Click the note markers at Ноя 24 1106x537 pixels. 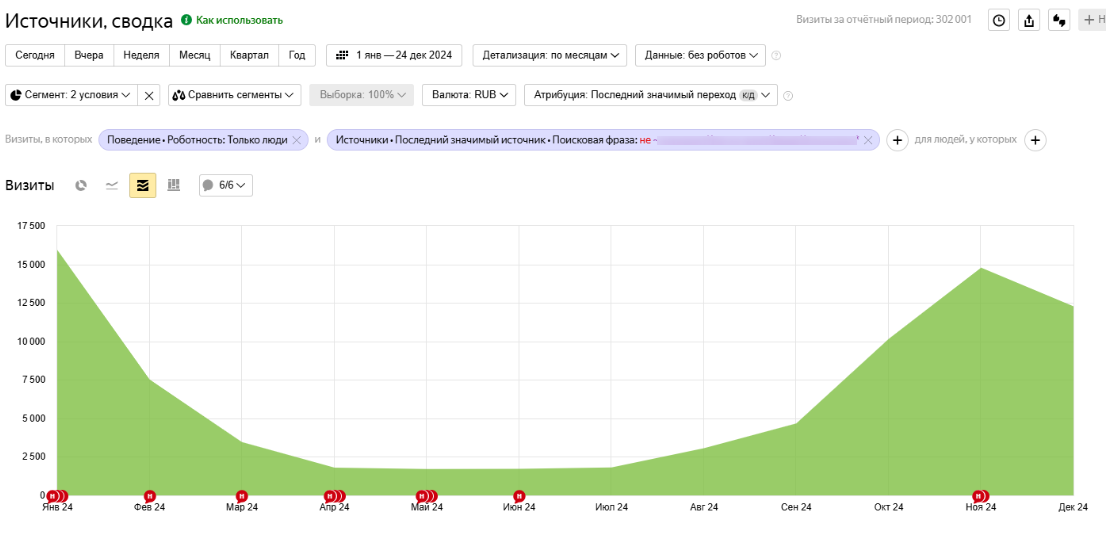click(x=980, y=495)
